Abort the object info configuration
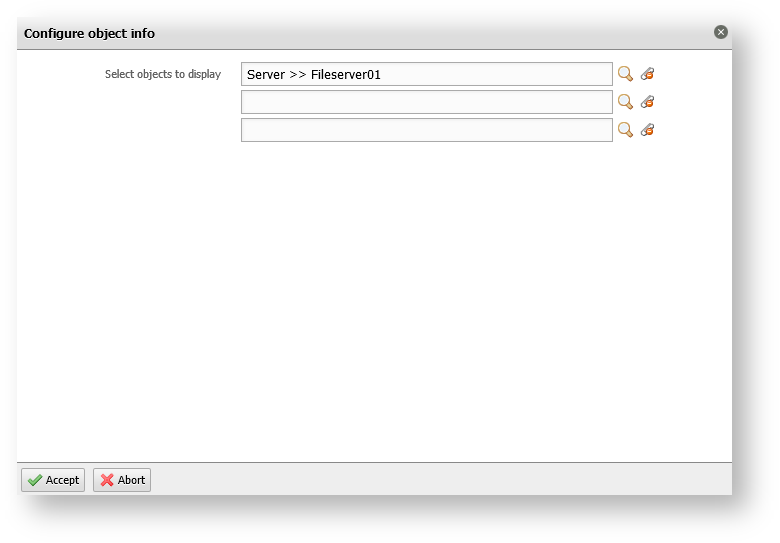 [122, 480]
